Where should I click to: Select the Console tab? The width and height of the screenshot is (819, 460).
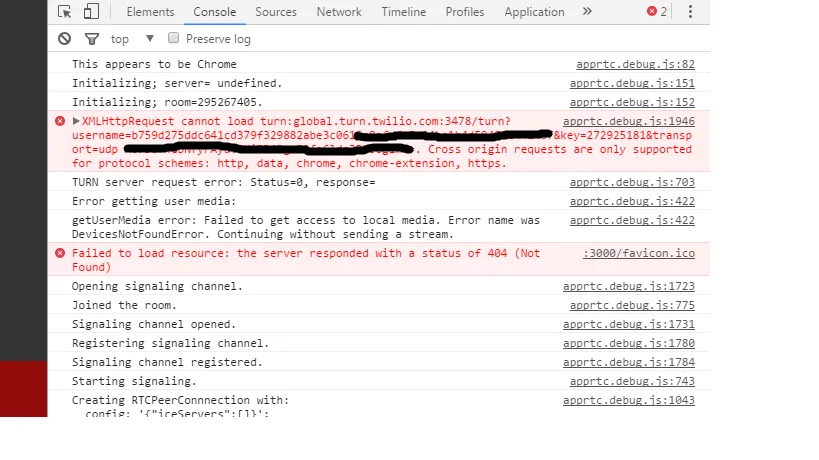pos(215,11)
